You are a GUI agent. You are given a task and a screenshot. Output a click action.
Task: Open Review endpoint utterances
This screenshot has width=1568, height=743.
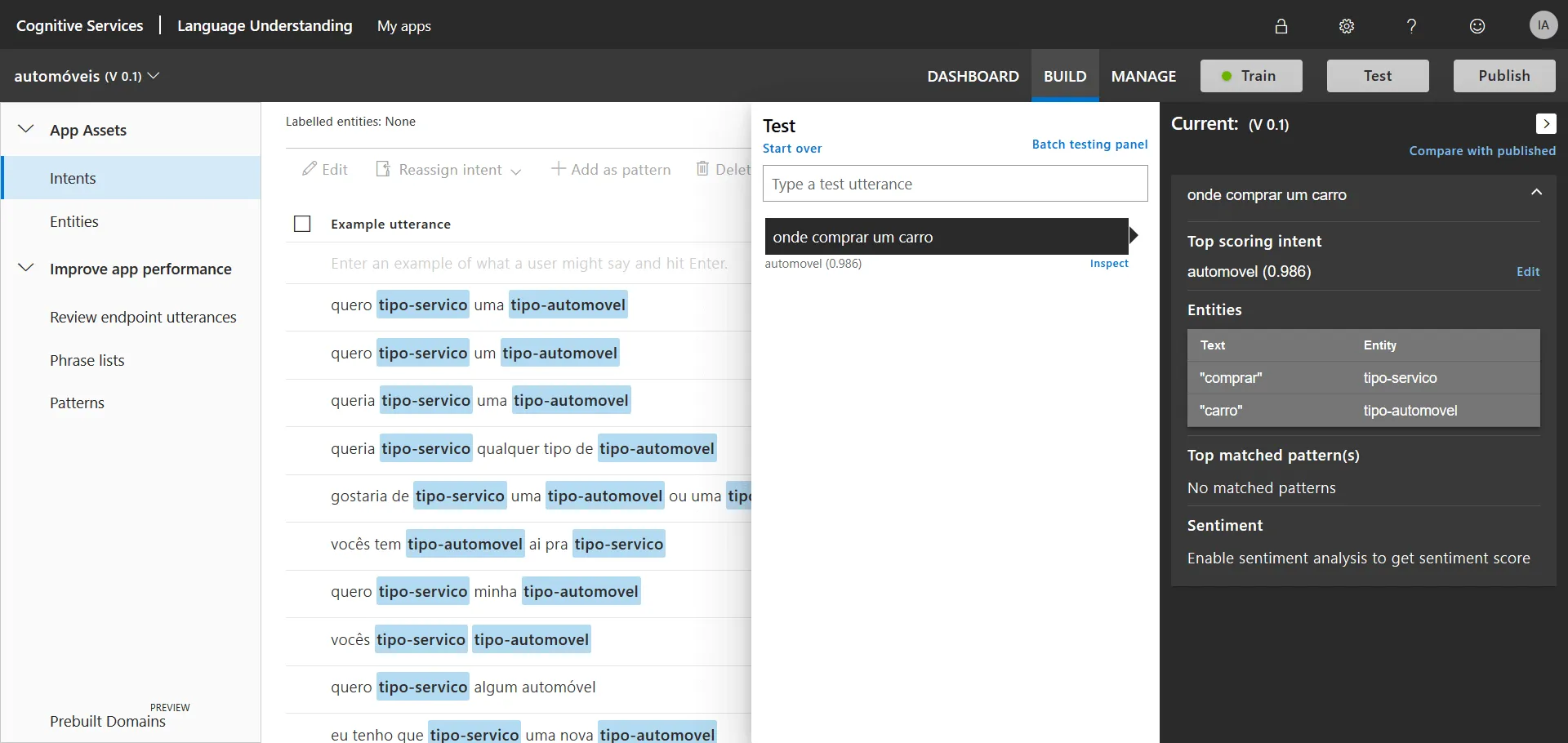tap(143, 317)
